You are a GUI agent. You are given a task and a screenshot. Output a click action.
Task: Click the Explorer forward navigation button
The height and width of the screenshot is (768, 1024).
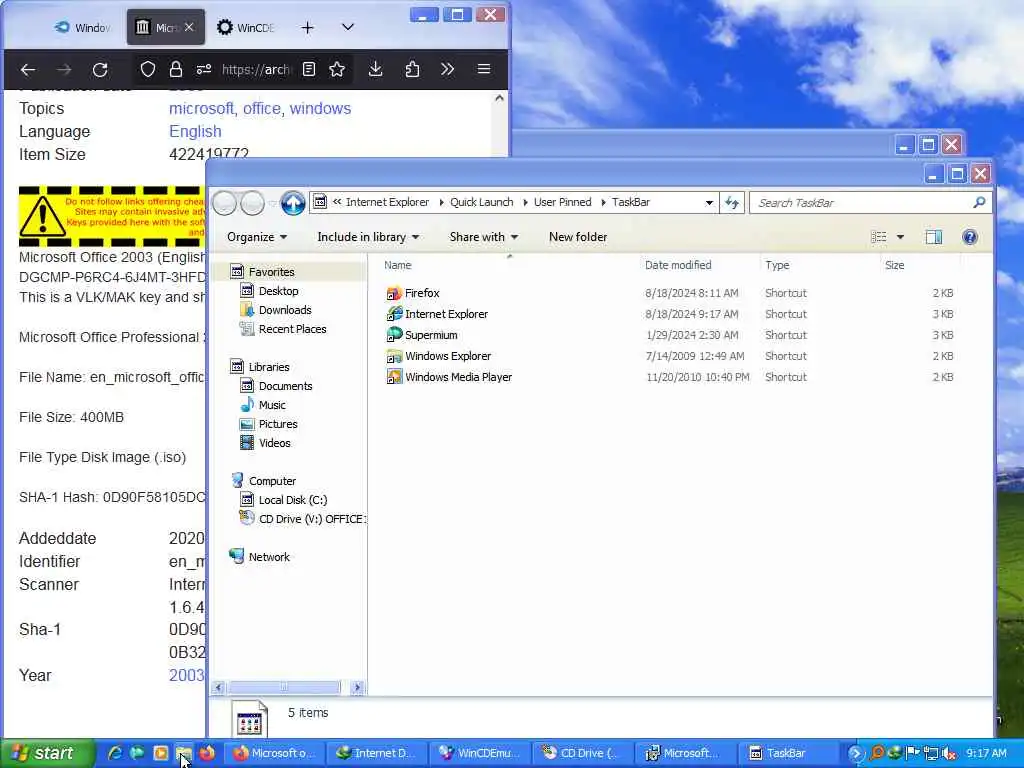pos(253,203)
